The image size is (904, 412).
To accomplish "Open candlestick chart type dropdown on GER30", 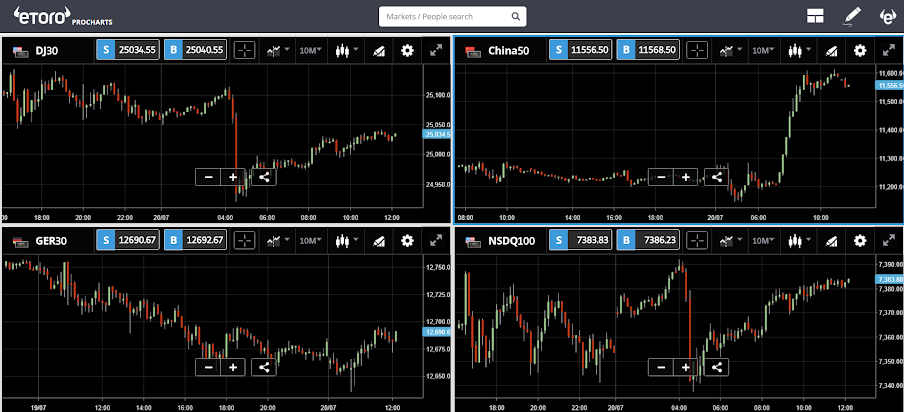I will tap(346, 240).
